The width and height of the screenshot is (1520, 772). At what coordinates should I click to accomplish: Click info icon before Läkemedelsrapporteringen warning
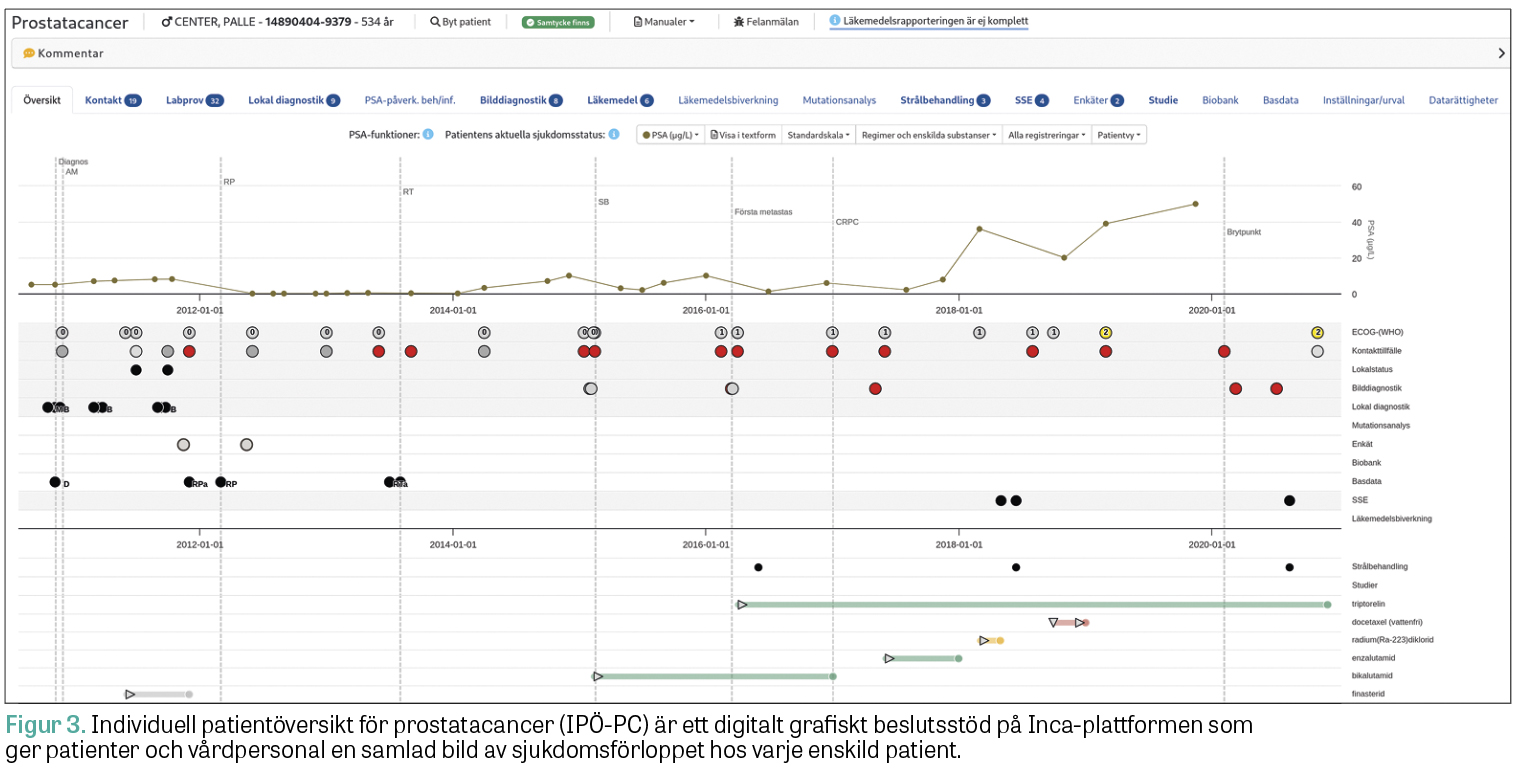(x=835, y=21)
